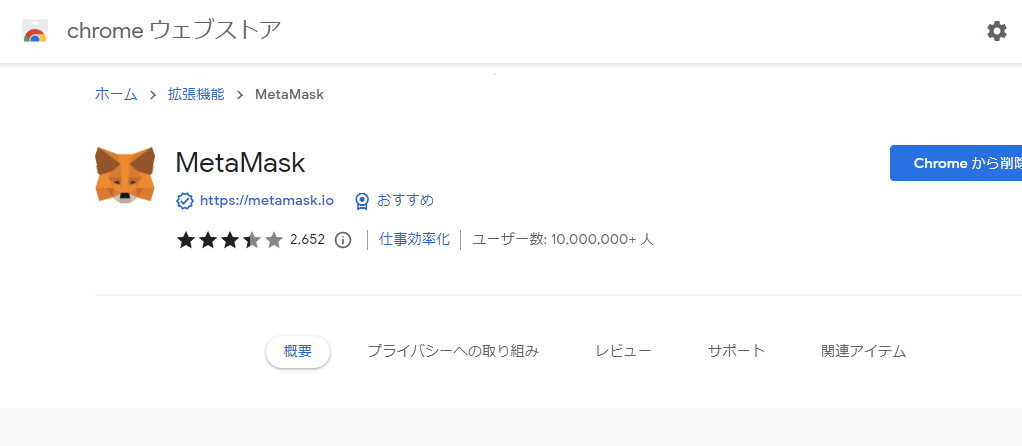
Task: Open the 仕事効率化 category link
Action: coord(415,239)
